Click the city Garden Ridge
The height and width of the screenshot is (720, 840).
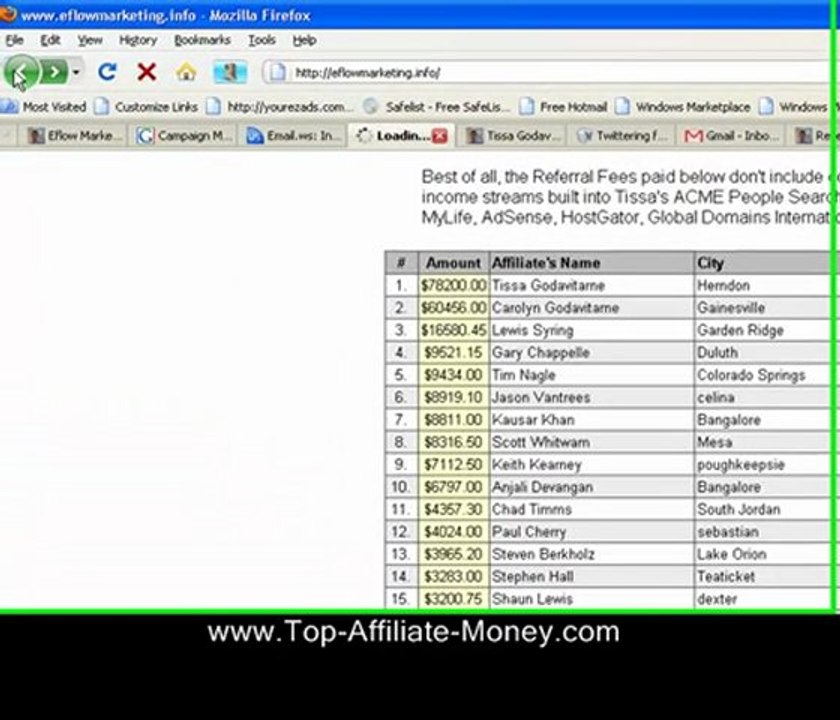coord(740,331)
